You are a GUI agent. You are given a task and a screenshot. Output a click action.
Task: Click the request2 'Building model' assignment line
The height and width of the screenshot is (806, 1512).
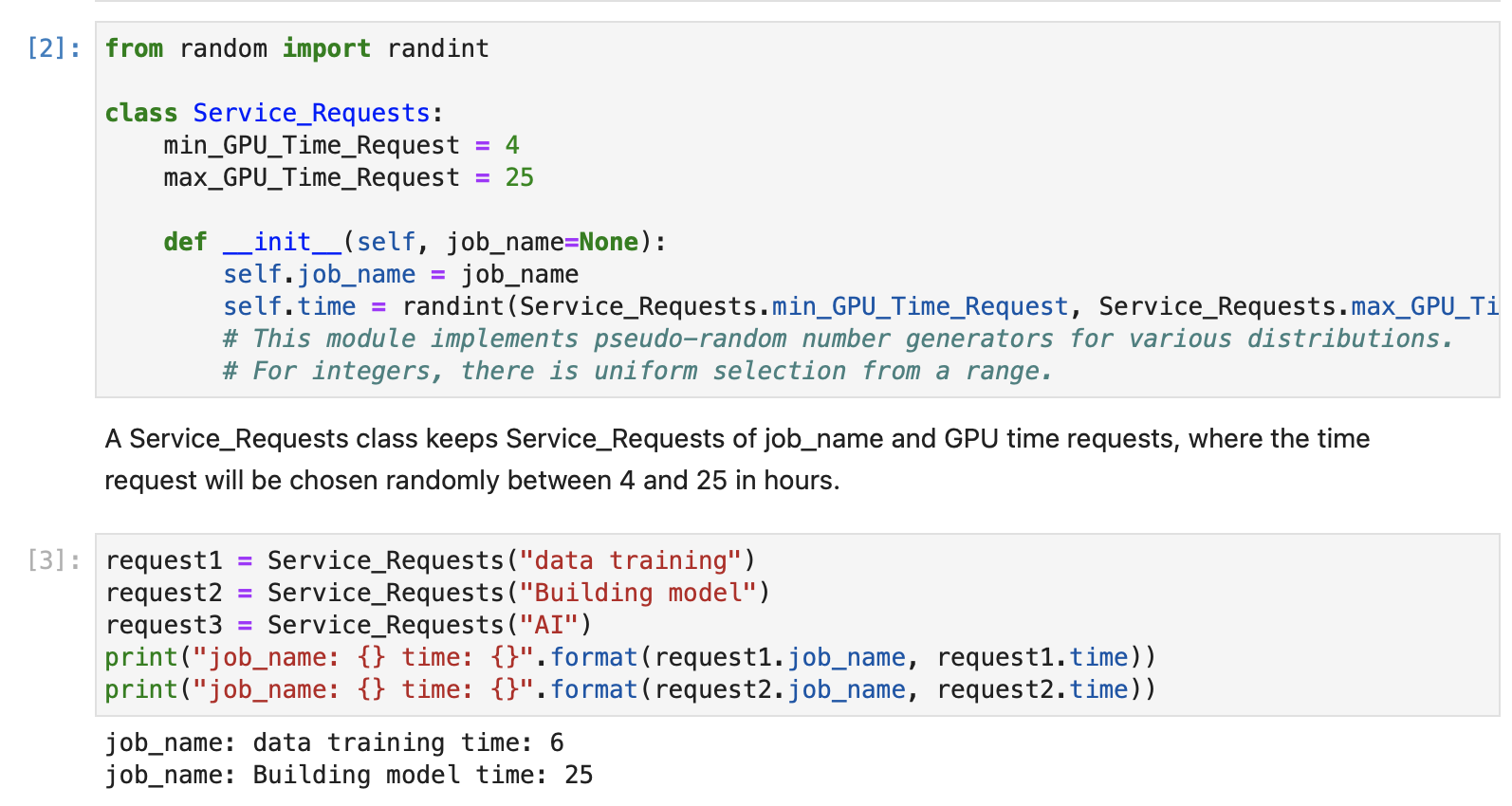(437, 593)
